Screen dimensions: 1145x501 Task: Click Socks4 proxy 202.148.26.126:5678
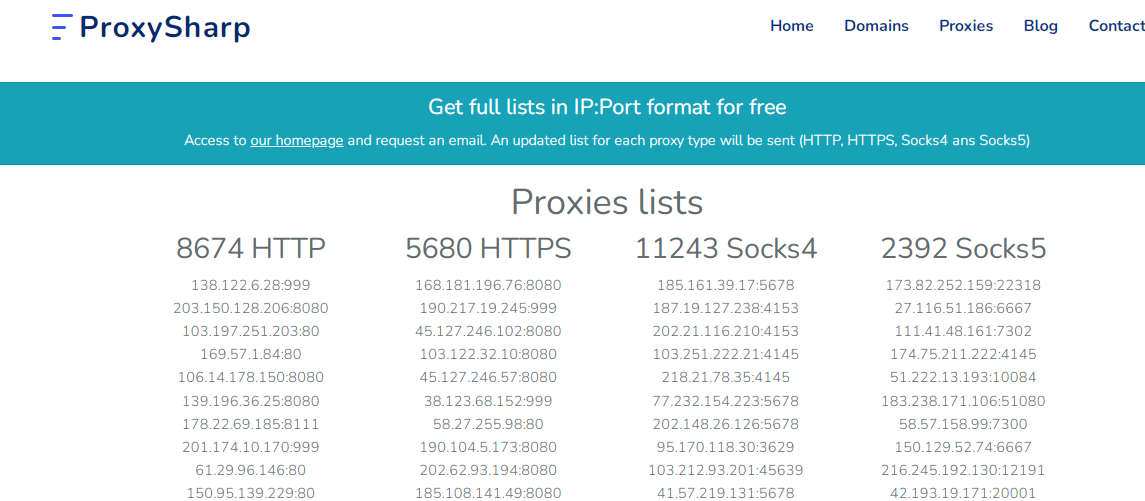(726, 424)
